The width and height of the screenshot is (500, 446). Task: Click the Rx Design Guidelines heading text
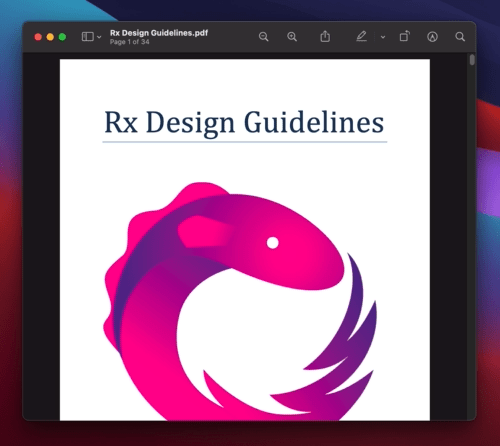coord(244,122)
